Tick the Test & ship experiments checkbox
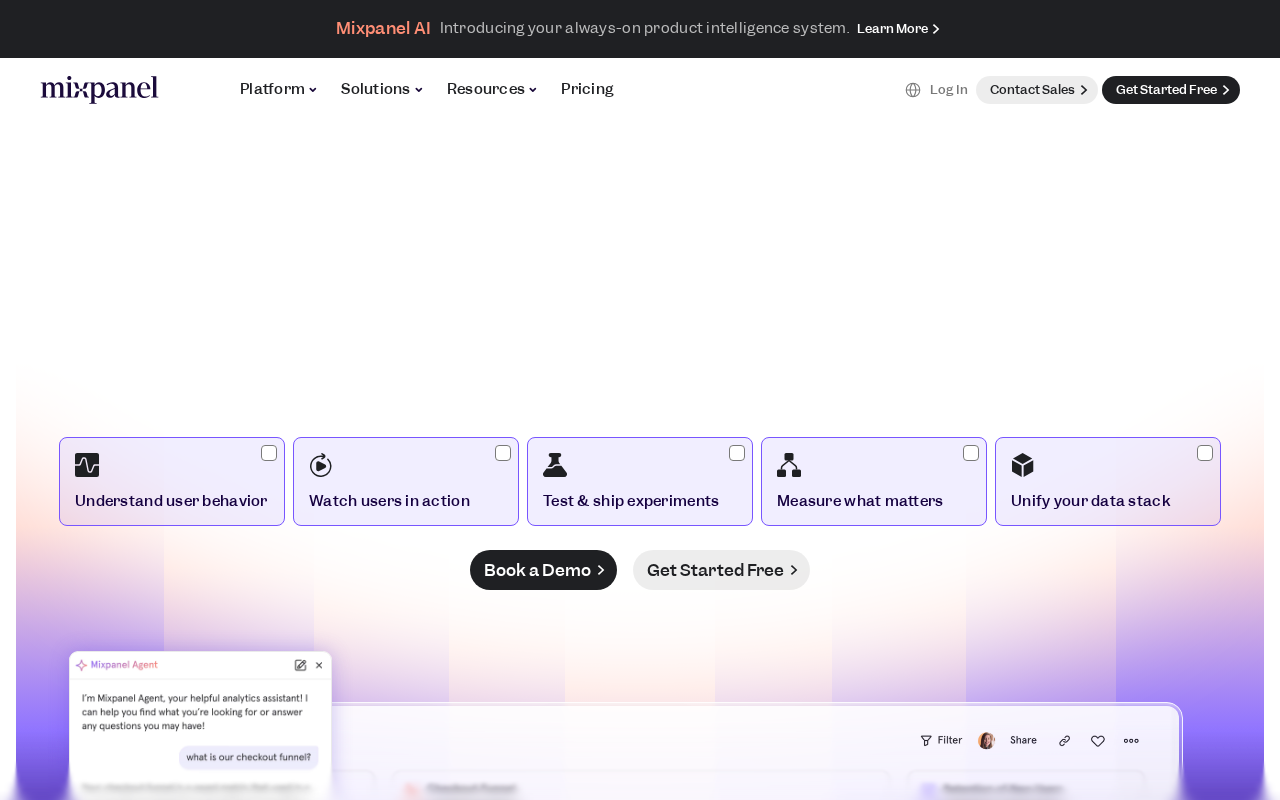1280x800 pixels. point(737,453)
